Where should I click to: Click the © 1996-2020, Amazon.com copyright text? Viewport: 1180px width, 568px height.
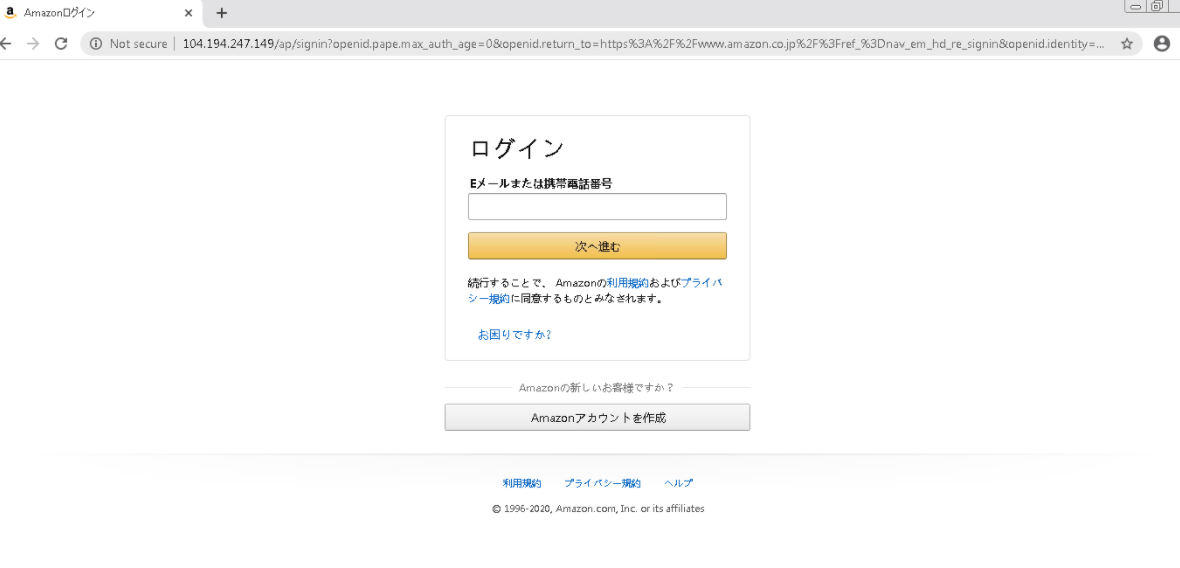tap(598, 509)
